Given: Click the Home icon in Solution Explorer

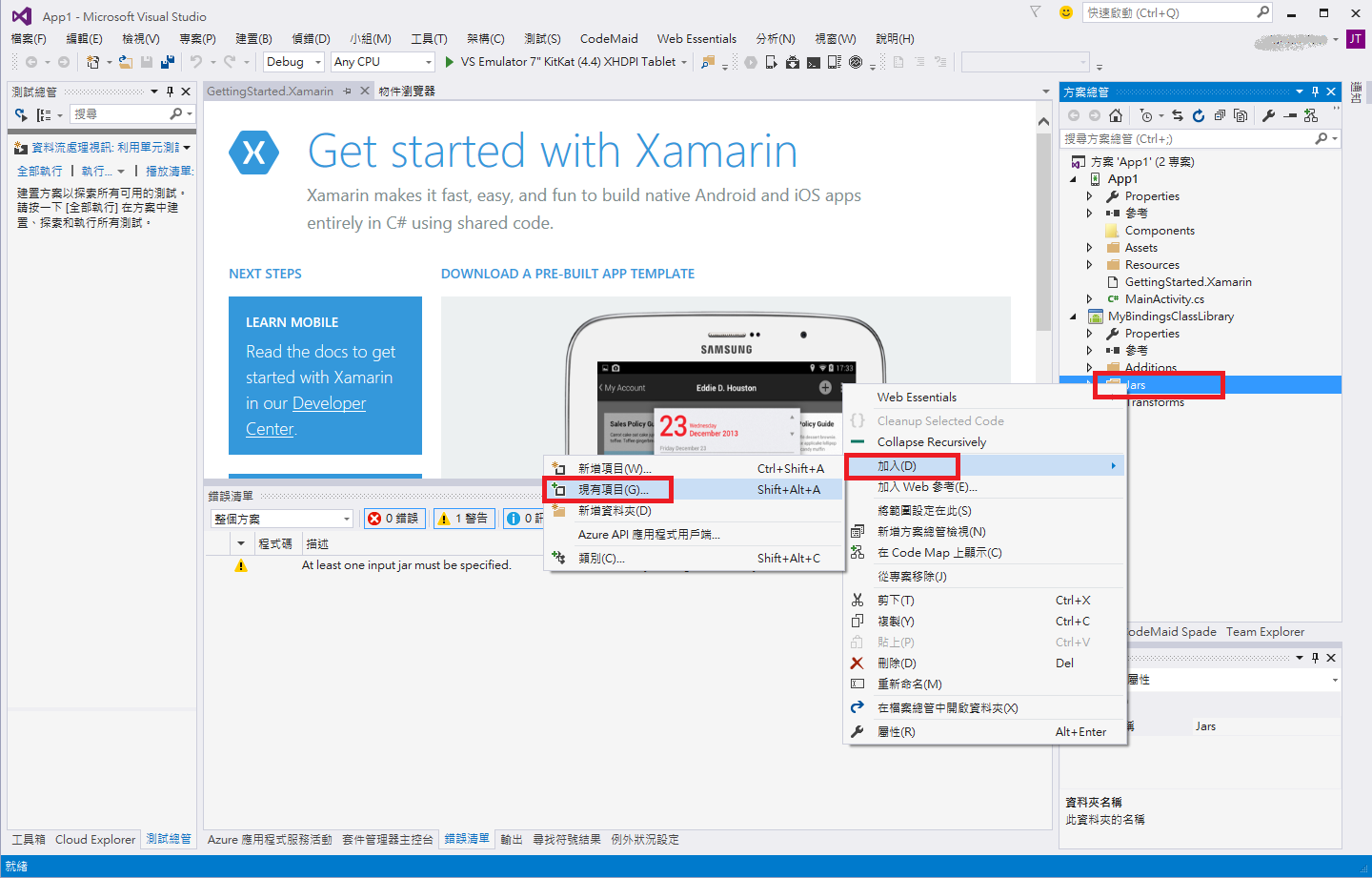Looking at the screenshot, I should (1116, 115).
